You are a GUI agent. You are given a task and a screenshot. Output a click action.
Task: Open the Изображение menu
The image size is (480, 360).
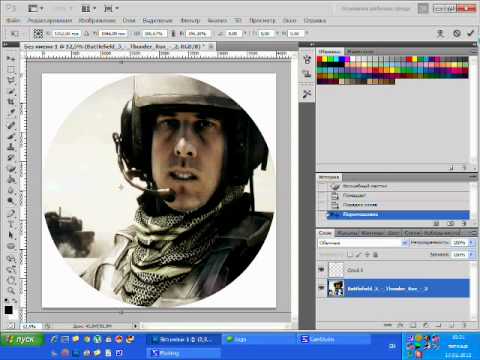(97, 21)
